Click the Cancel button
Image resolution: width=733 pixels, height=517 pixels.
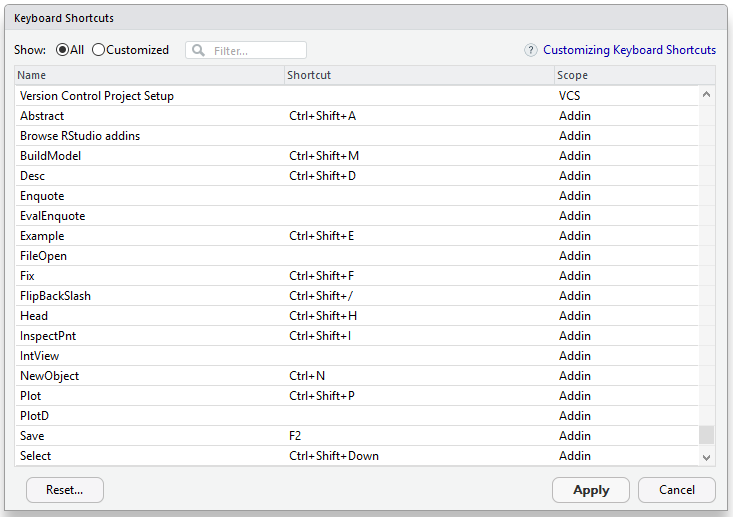(x=677, y=490)
